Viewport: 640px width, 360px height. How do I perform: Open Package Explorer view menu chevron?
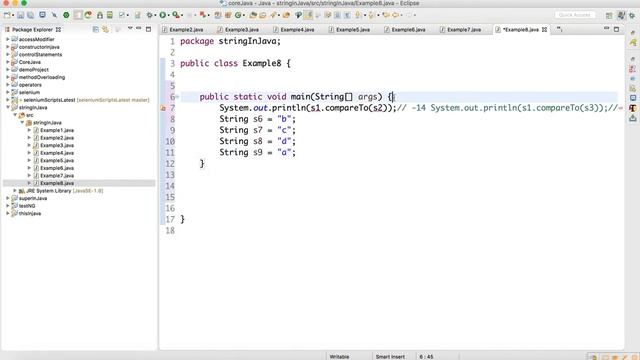tap(130, 28)
